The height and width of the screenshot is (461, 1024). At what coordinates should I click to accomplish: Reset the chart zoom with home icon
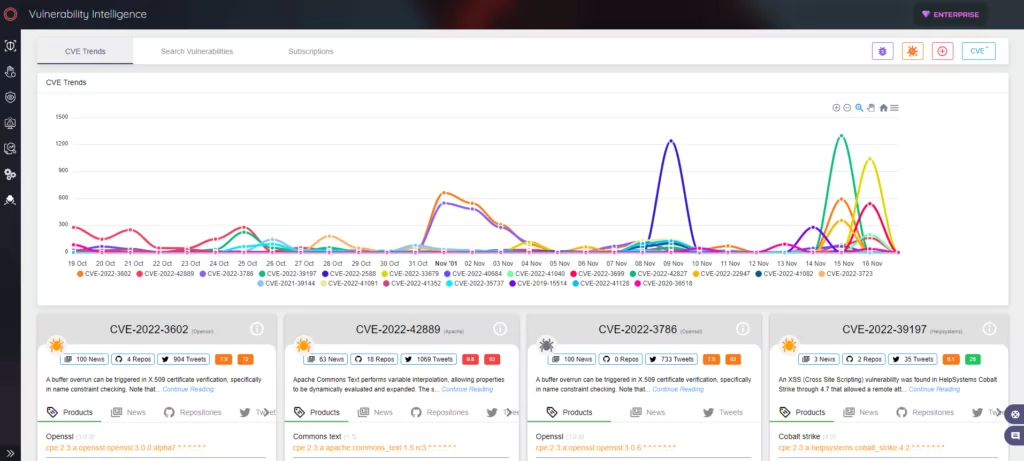(883, 108)
